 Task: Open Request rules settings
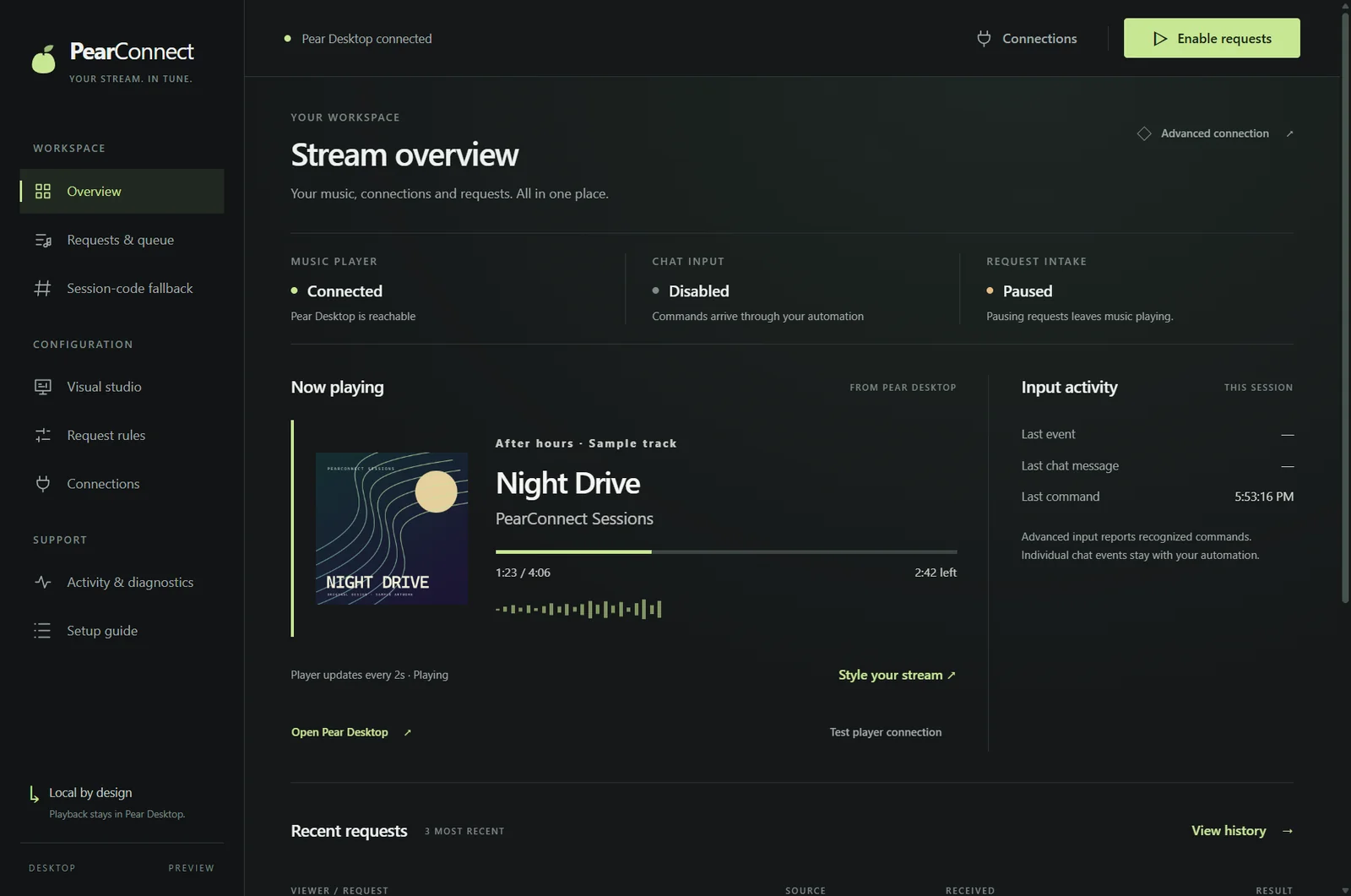[122, 435]
